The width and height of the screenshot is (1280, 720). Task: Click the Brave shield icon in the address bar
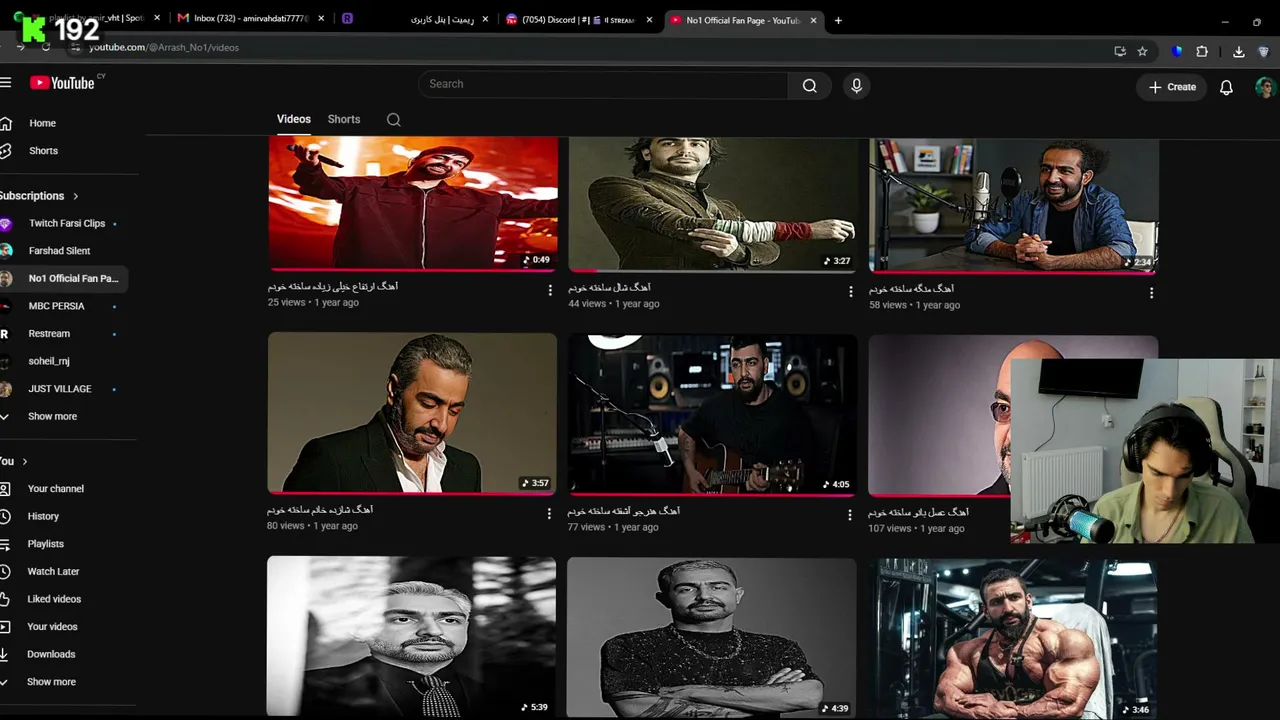[1177, 51]
